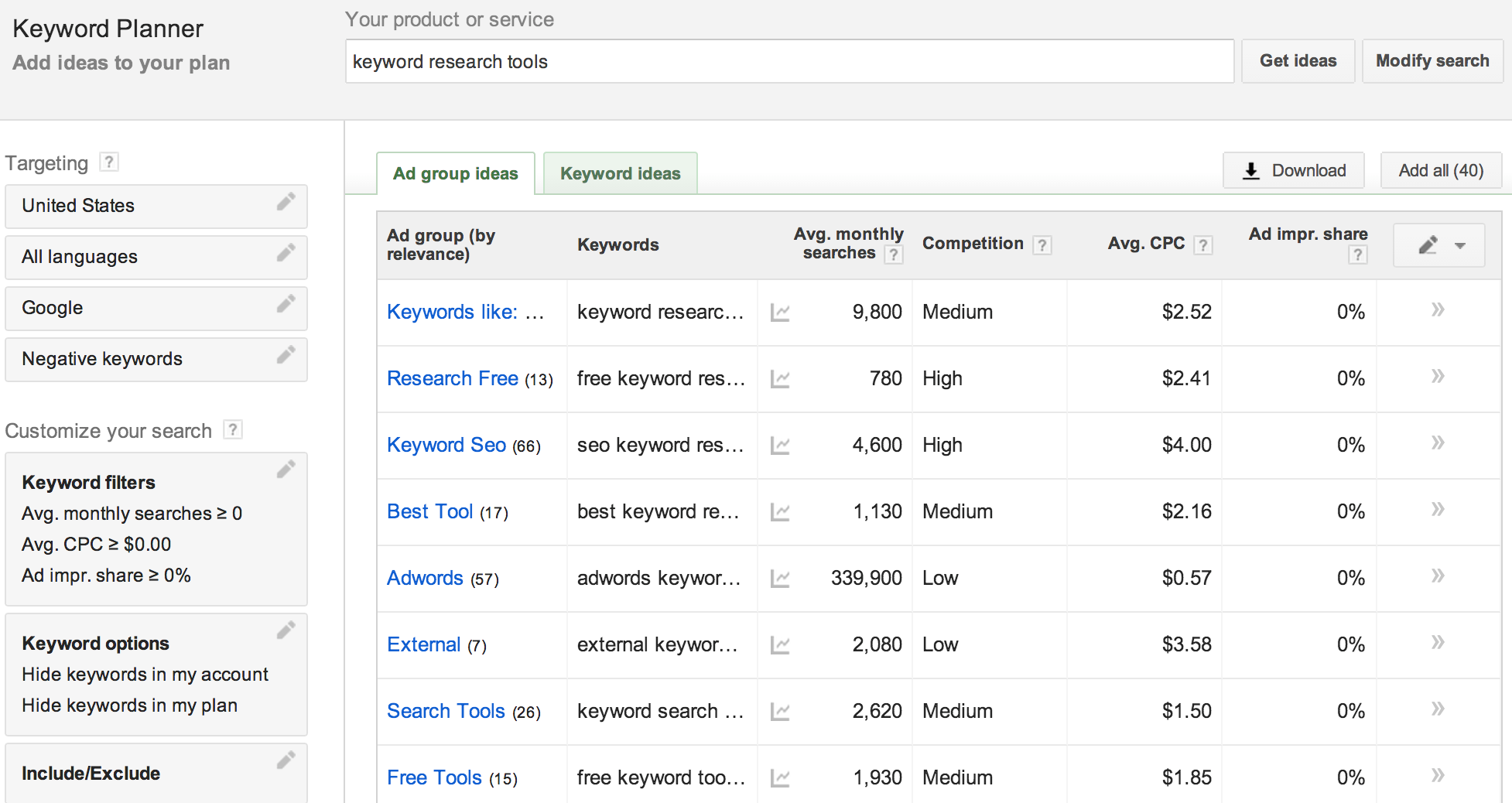Click the Modify search button
This screenshot has height=803, width=1512.
coord(1432,61)
